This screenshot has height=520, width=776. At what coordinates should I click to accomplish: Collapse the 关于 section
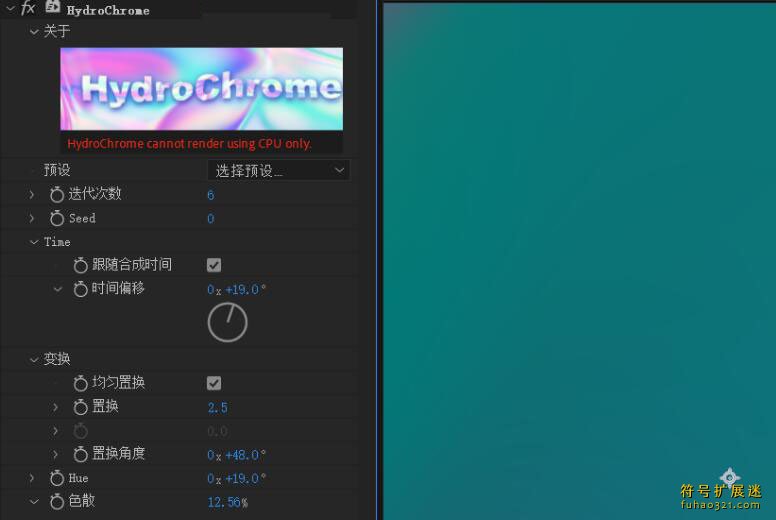pyautogui.click(x=34, y=32)
